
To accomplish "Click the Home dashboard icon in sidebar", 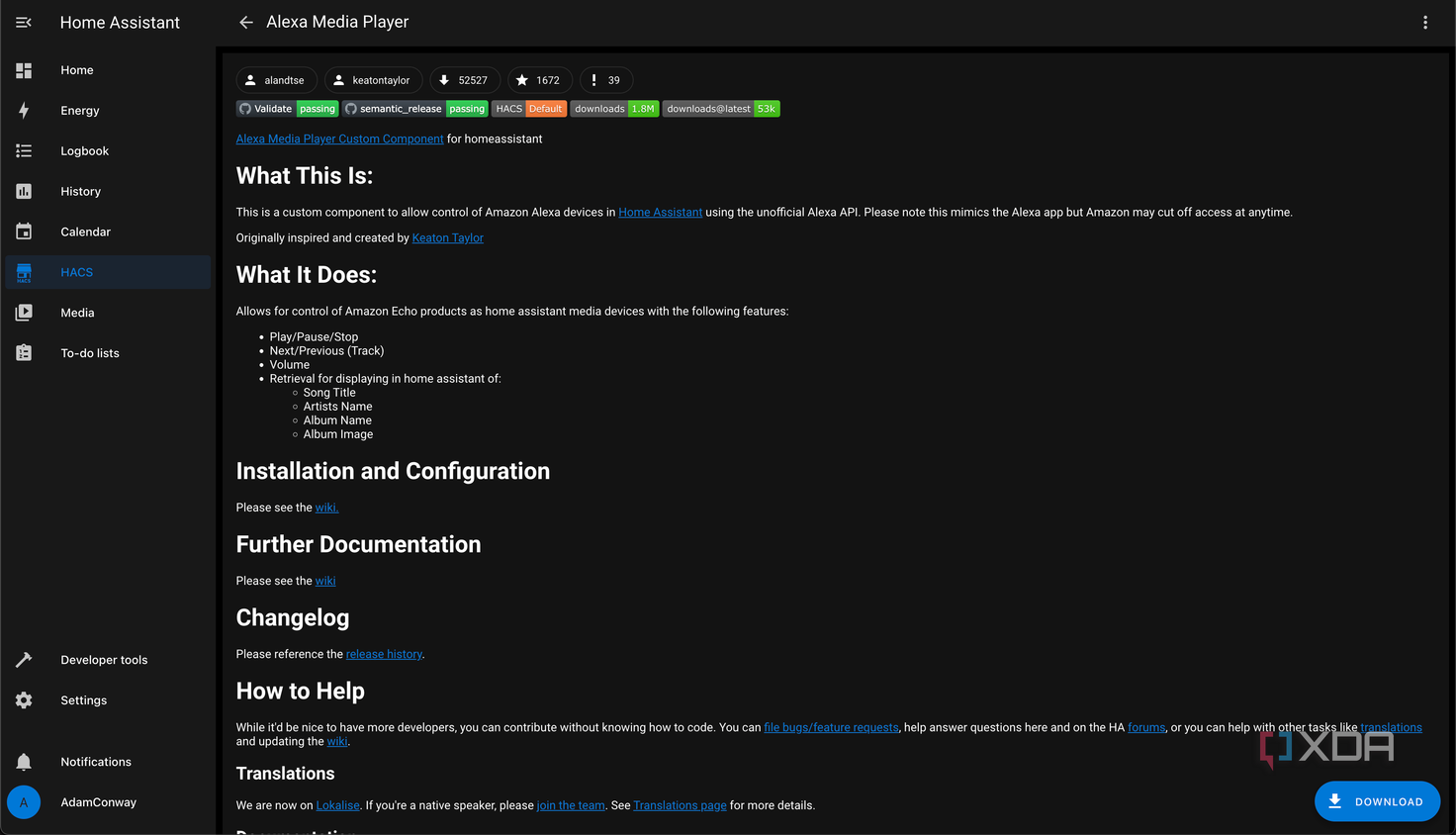I will (x=24, y=70).
